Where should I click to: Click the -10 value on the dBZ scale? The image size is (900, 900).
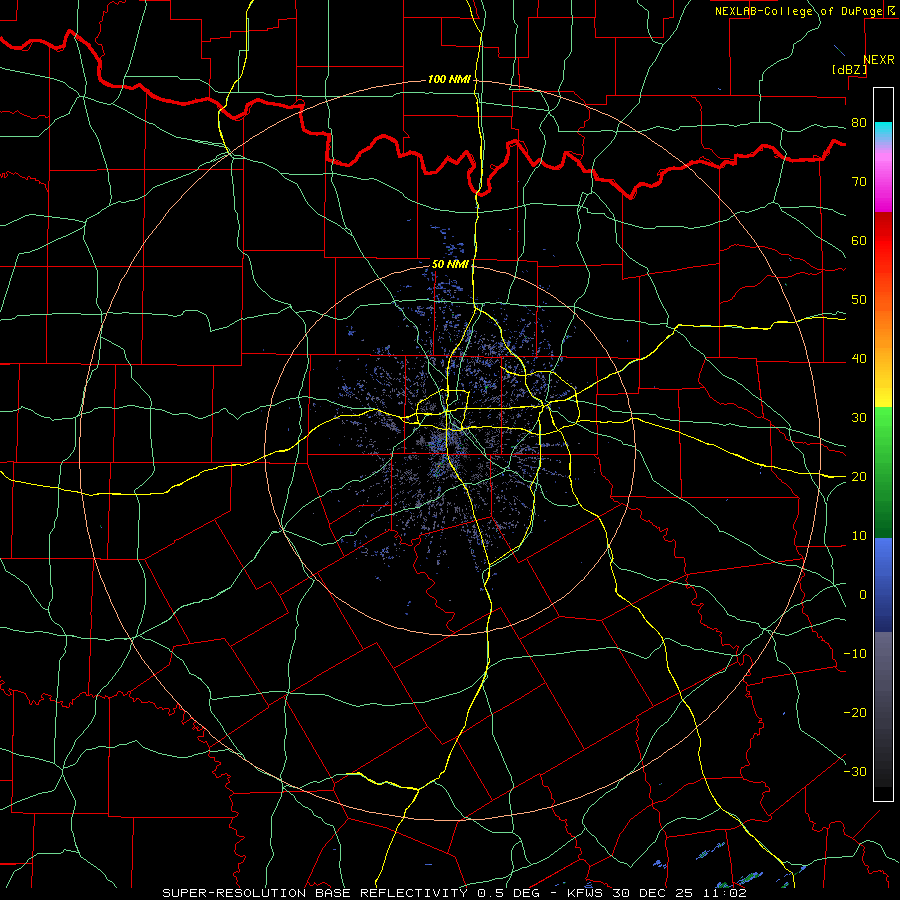855,654
